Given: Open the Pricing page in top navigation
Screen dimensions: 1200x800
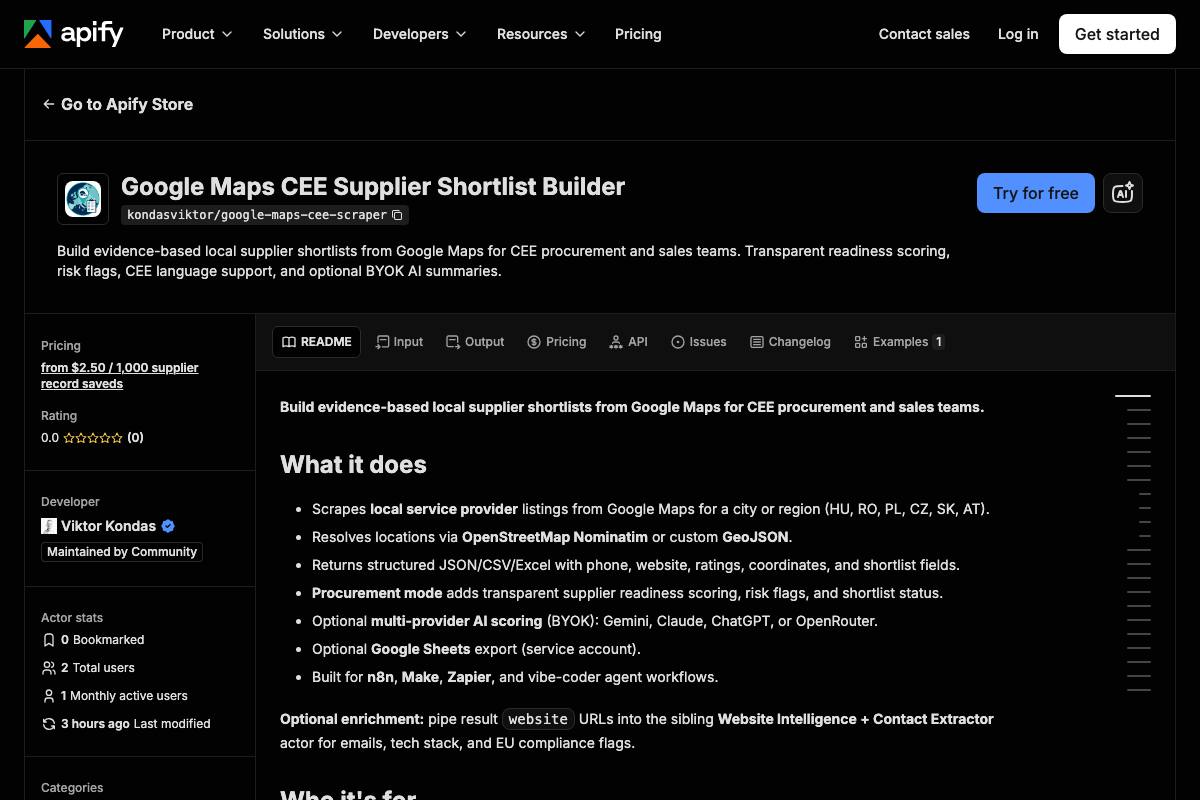Looking at the screenshot, I should click(638, 34).
